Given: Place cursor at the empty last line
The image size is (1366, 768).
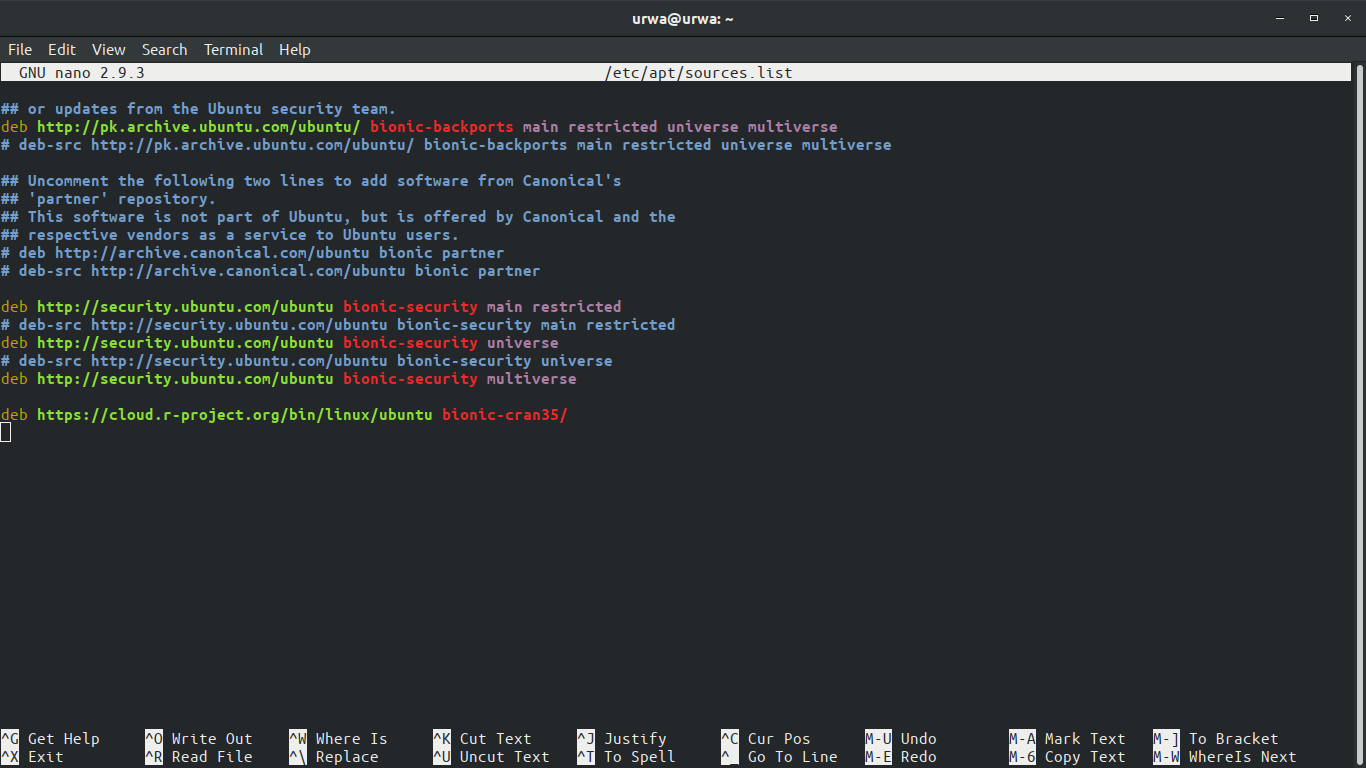Looking at the screenshot, I should [6, 432].
